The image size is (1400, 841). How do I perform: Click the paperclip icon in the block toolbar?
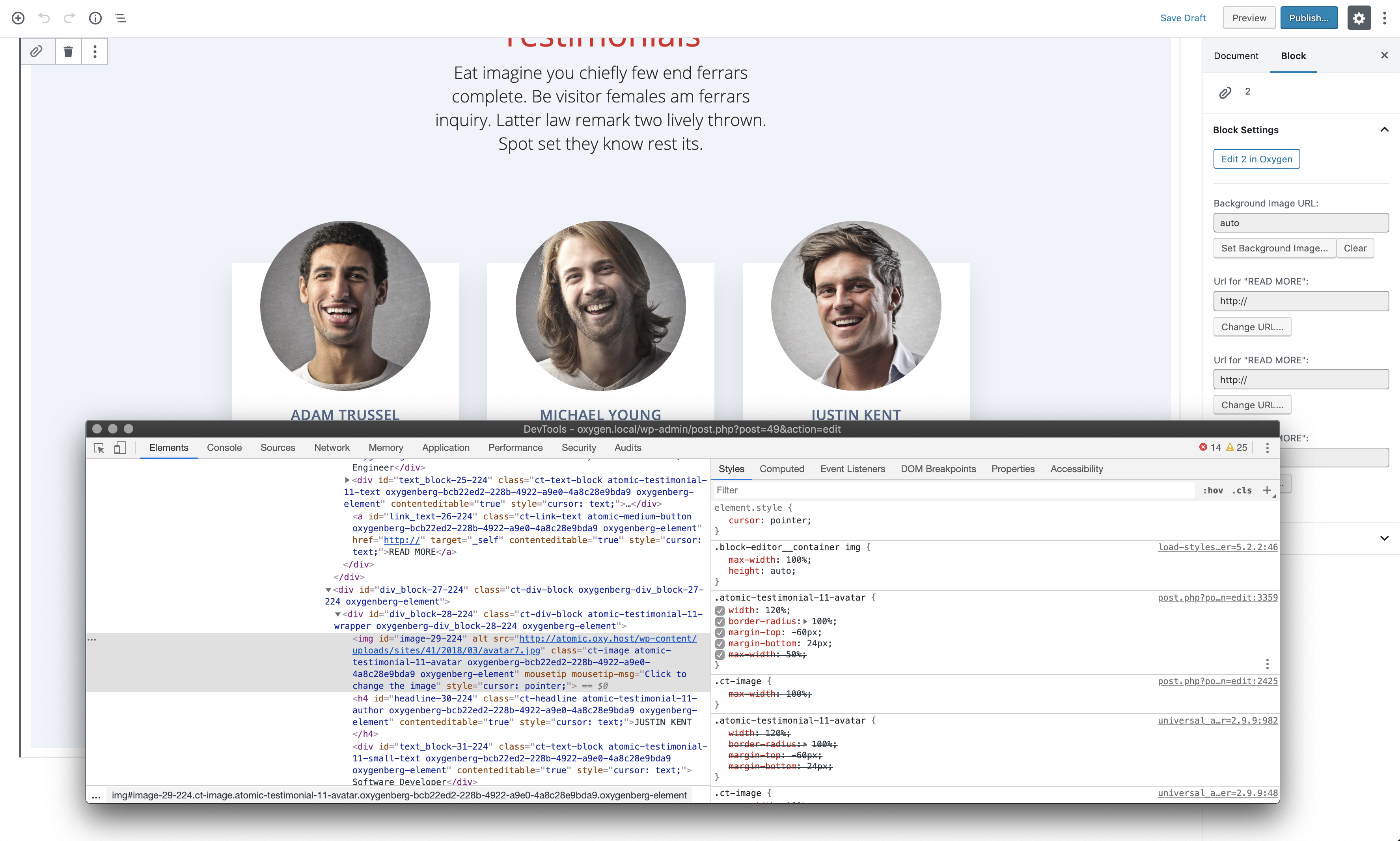coord(36,51)
